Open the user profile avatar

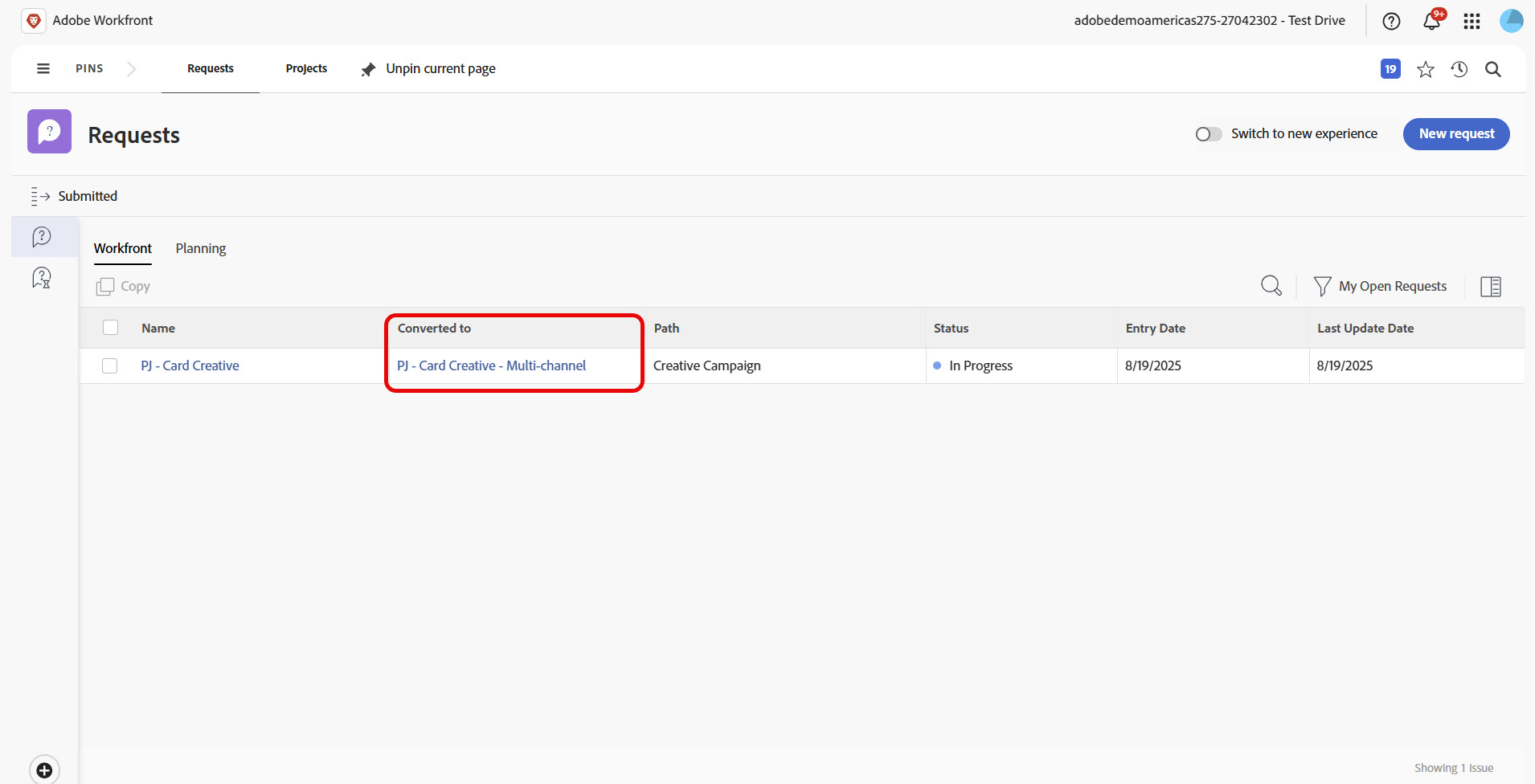pos(1512,21)
